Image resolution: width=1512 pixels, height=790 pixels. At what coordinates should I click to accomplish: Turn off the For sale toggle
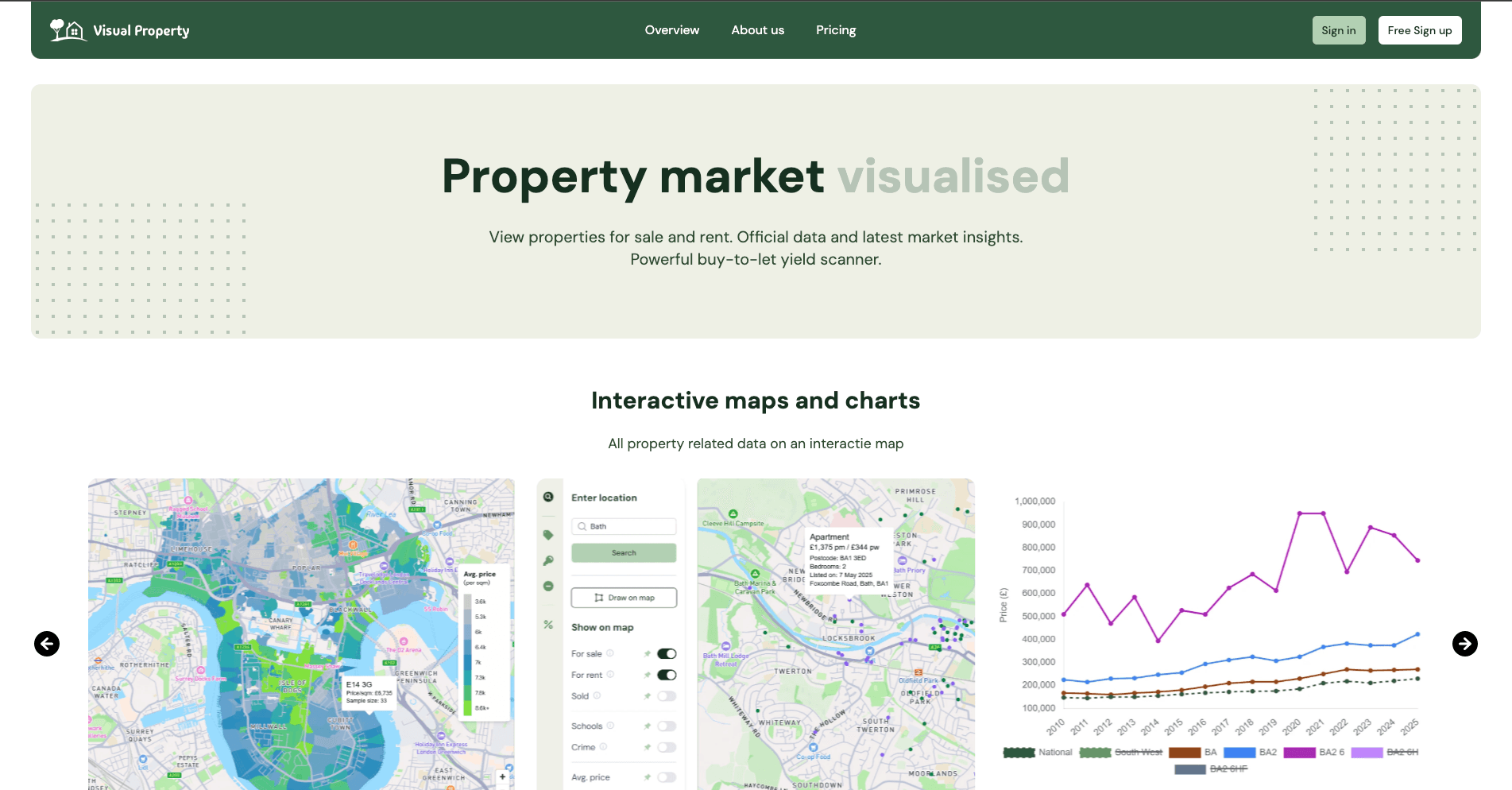tap(667, 654)
